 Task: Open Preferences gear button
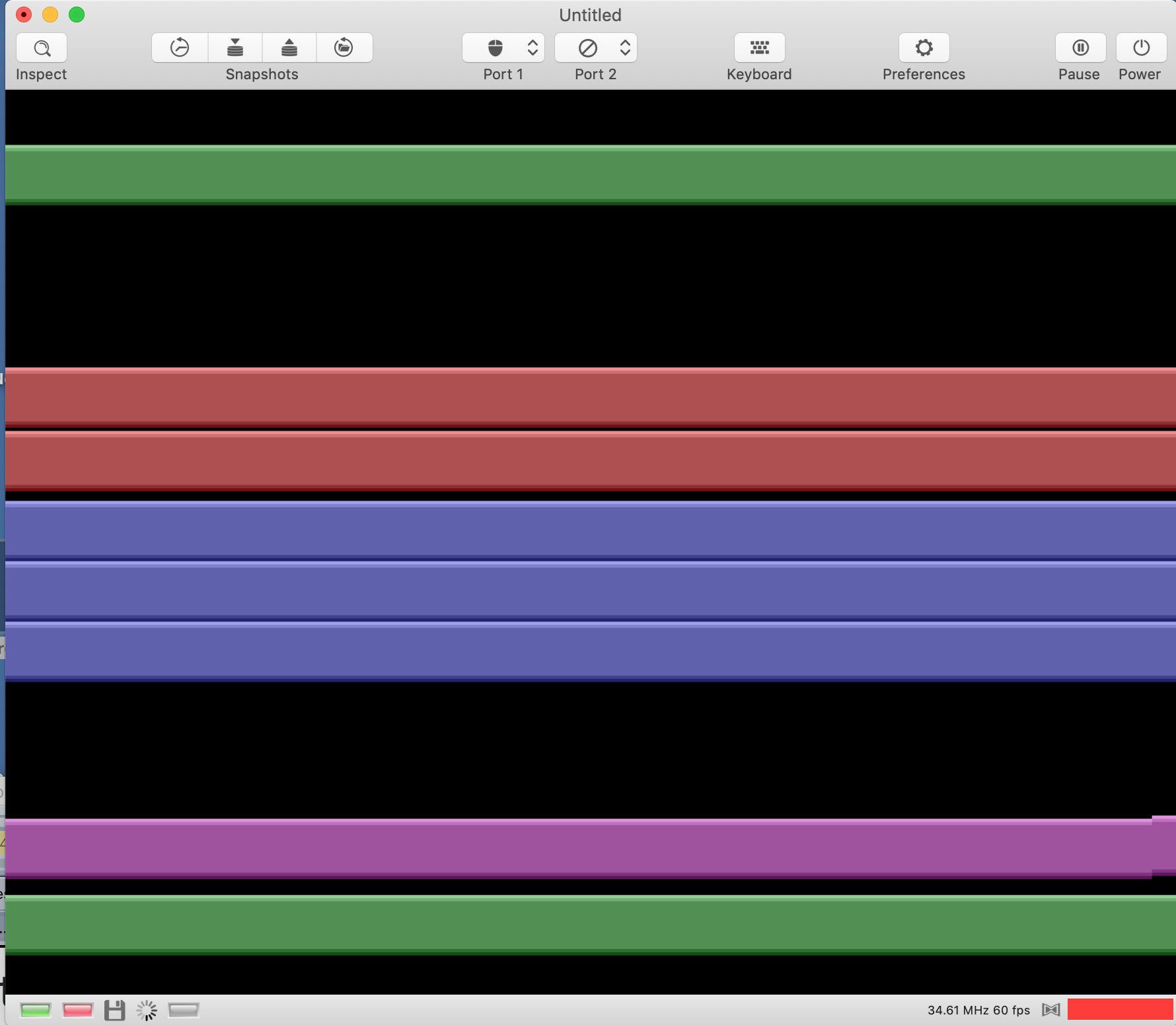tap(924, 48)
